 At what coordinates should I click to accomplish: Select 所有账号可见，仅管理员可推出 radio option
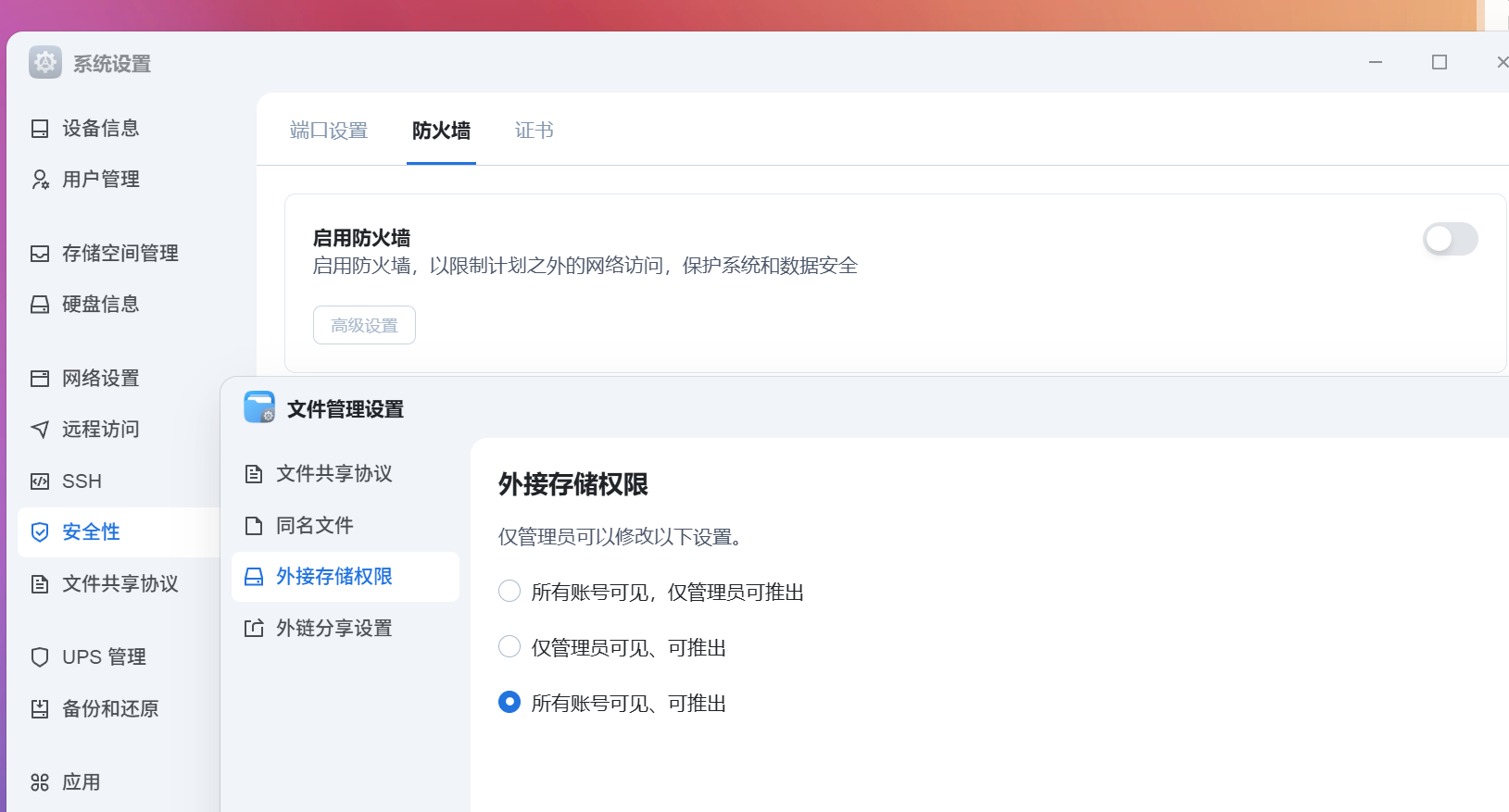pos(509,591)
